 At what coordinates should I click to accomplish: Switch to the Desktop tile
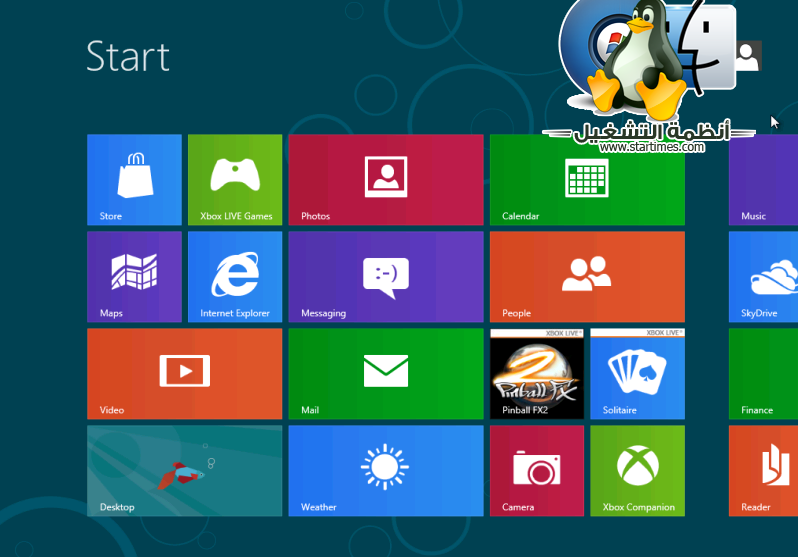point(184,471)
